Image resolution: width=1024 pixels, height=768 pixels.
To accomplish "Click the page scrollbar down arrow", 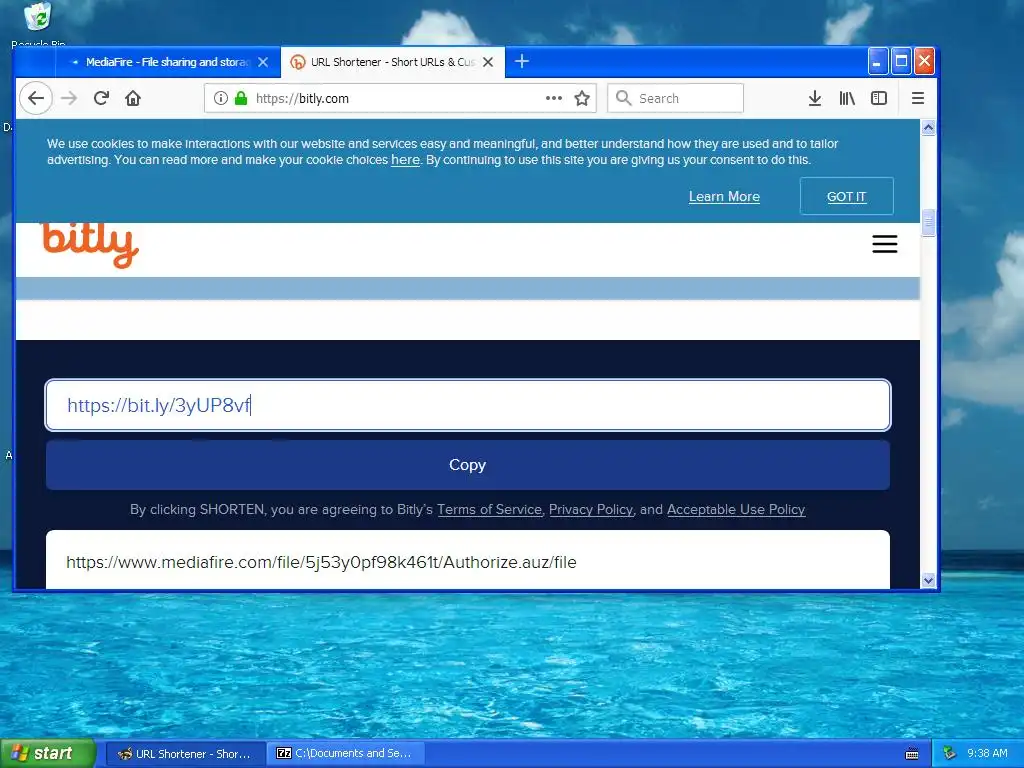I will click(x=928, y=580).
